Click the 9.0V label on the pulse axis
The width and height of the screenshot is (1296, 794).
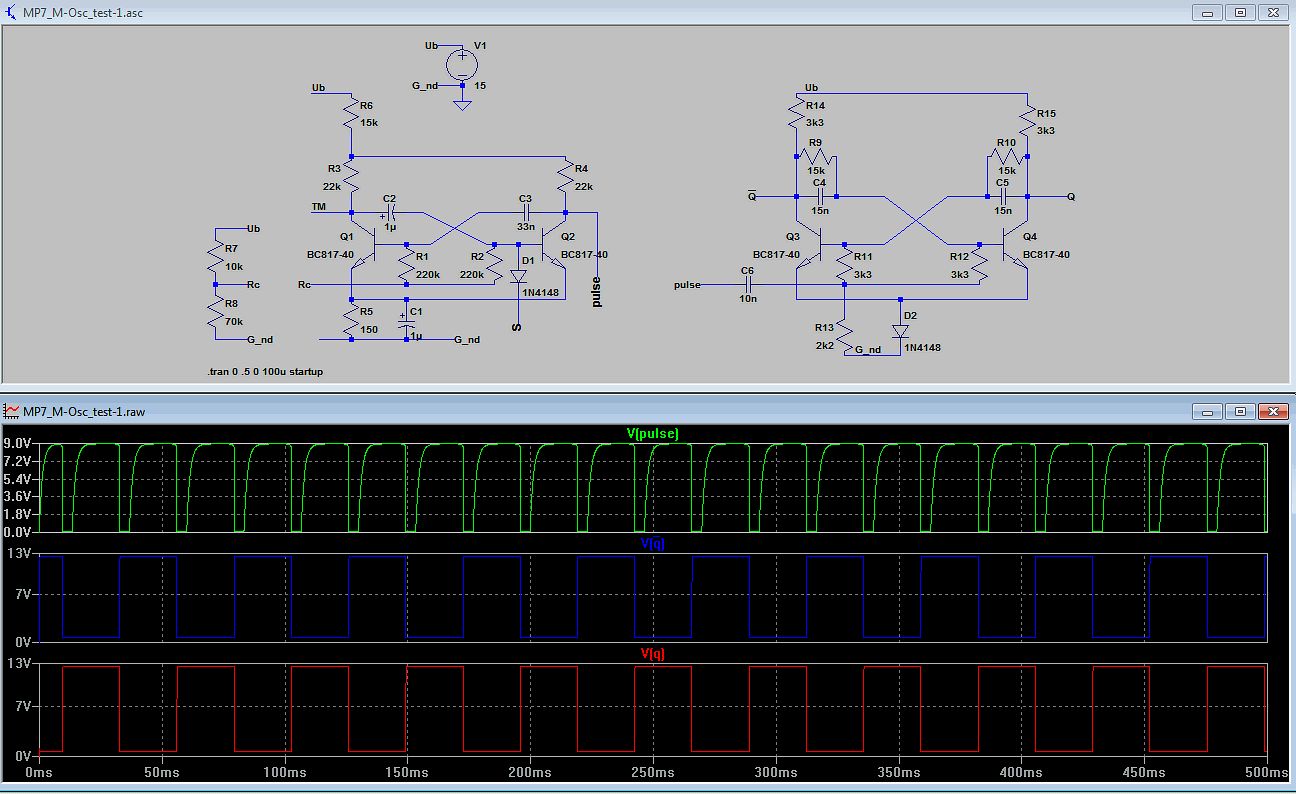click(x=19, y=444)
